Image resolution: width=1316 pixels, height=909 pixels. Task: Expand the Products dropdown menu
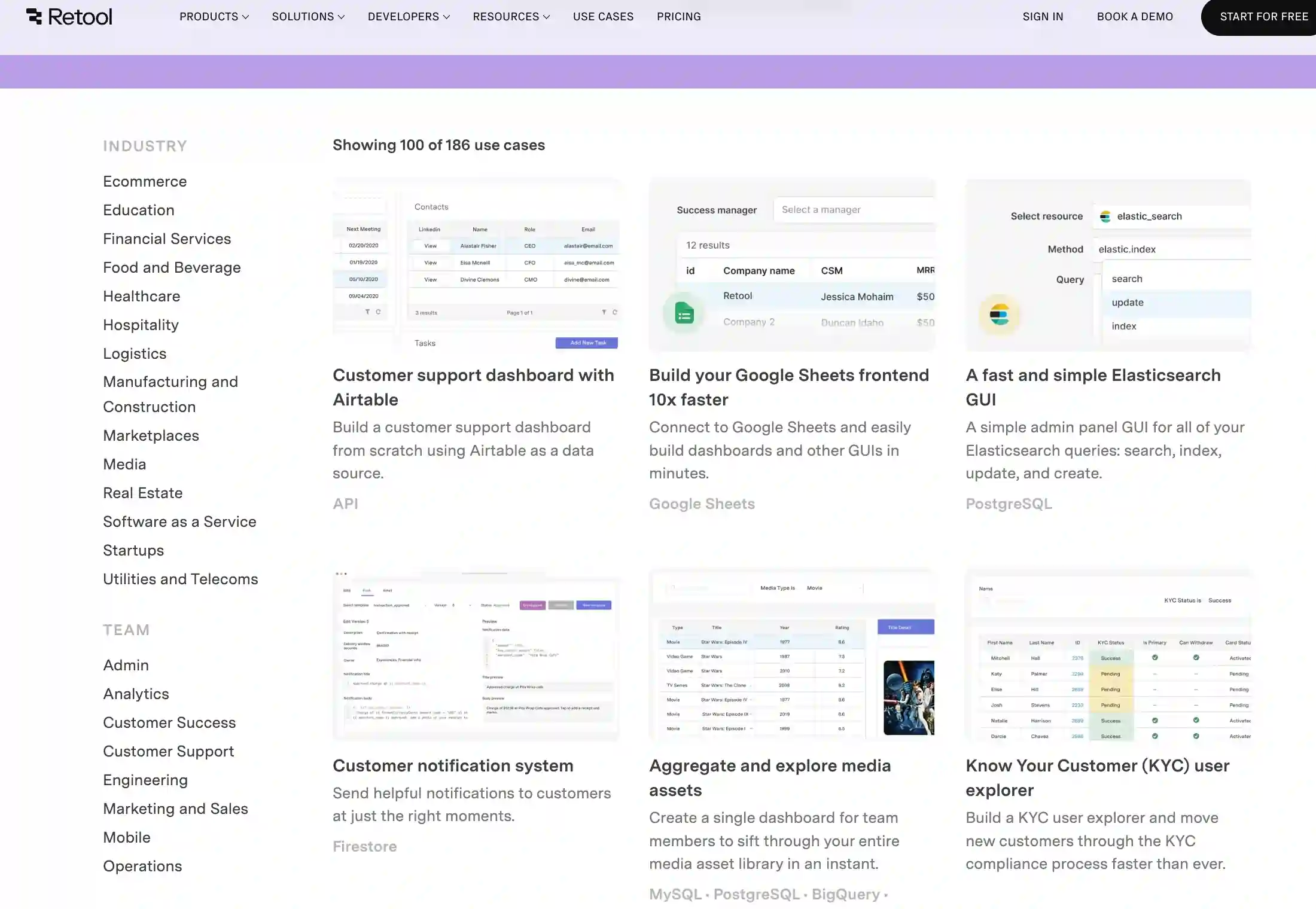pos(214,17)
